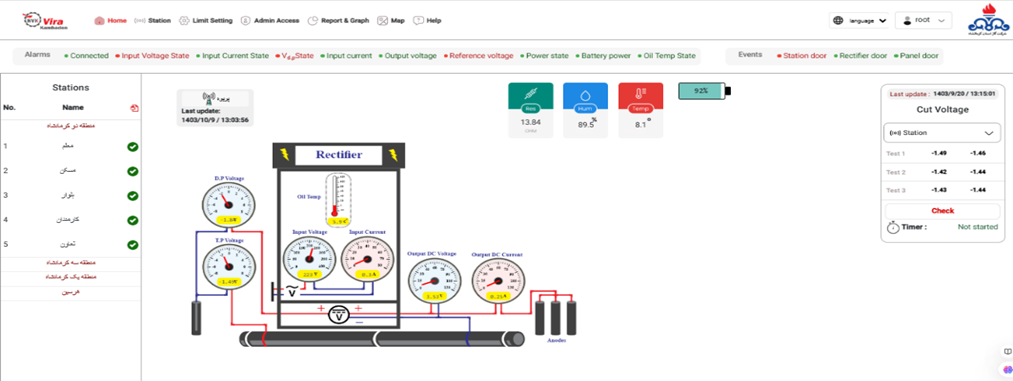Open the language dropdown
This screenshot has height=381, width=1013.
click(x=859, y=21)
